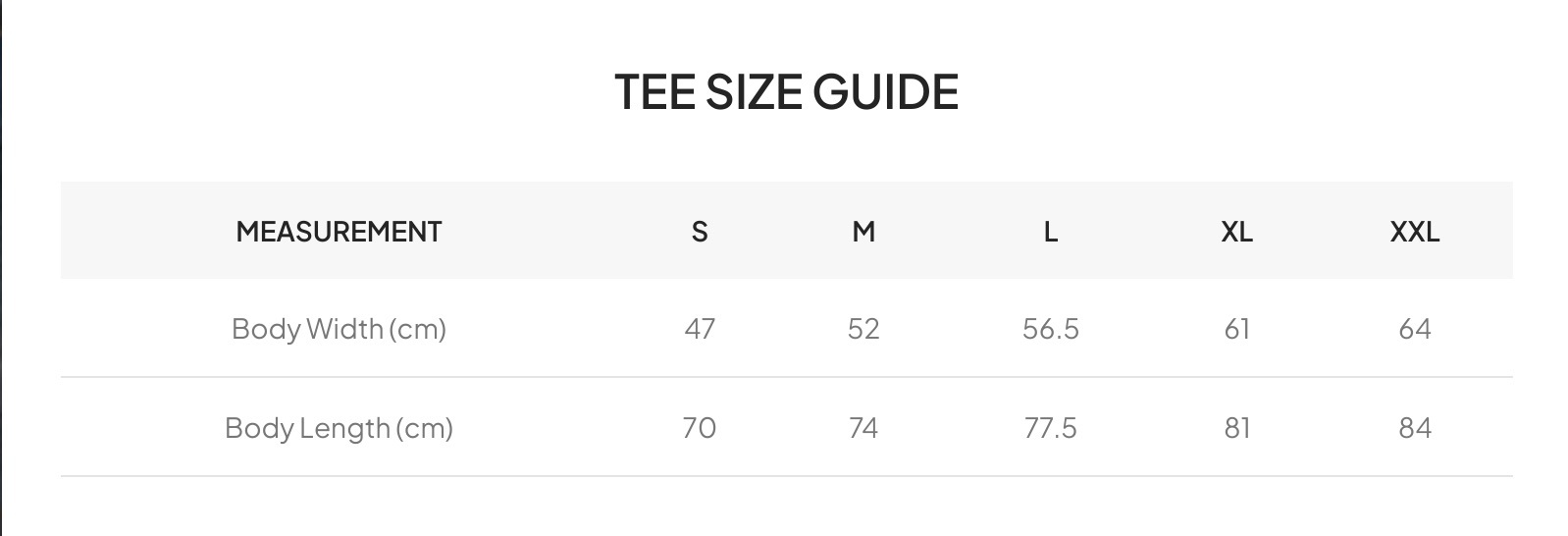This screenshot has width=1568, height=536.
Task: Click the divider line under Body Length row
Action: (x=786, y=476)
